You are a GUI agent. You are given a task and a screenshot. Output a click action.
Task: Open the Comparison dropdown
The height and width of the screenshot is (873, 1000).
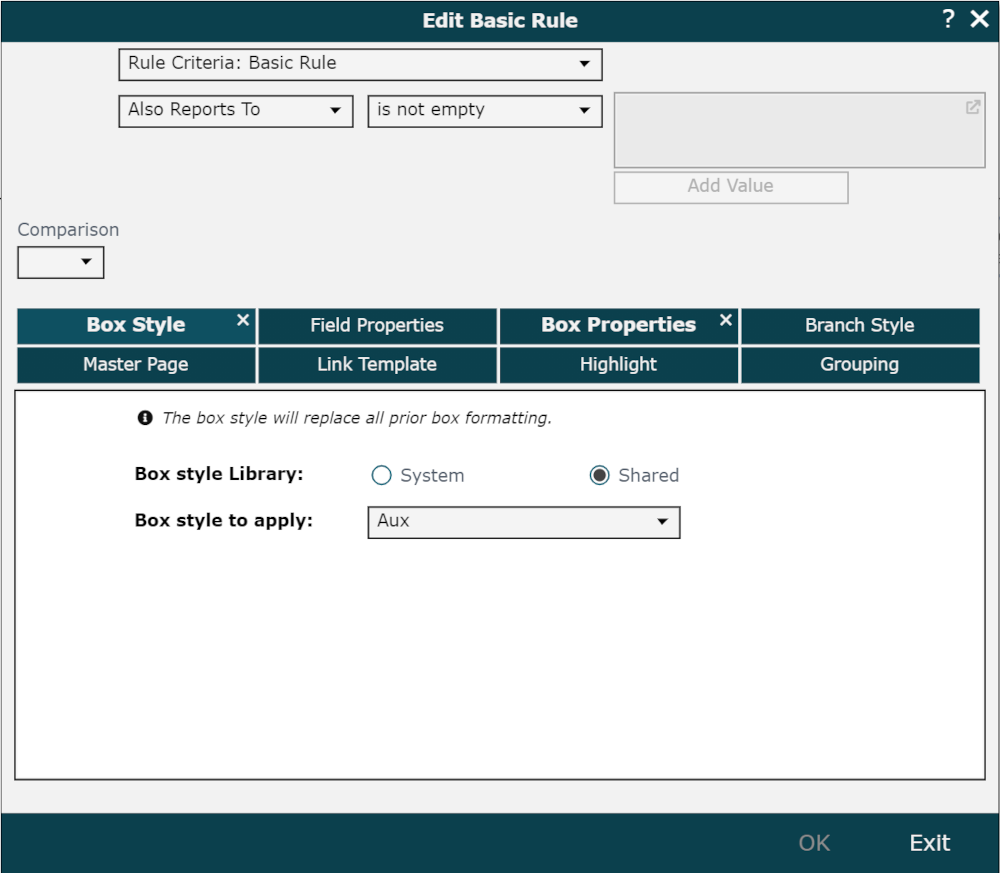point(61,262)
